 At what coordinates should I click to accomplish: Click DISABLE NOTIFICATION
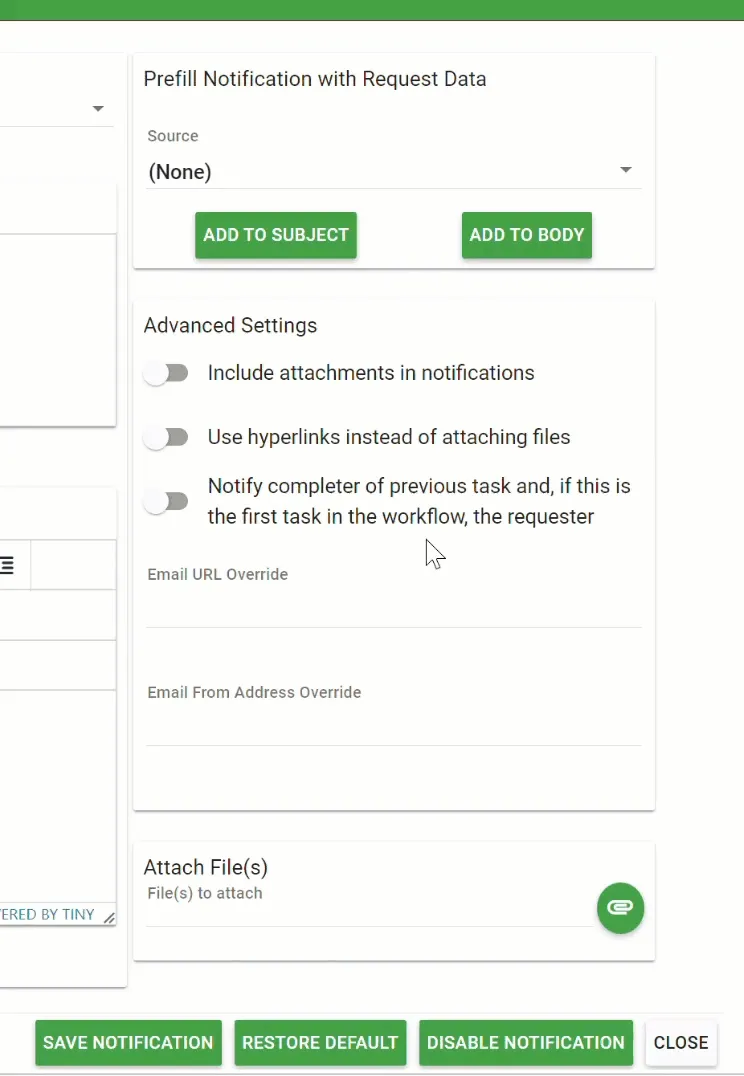(526, 1042)
